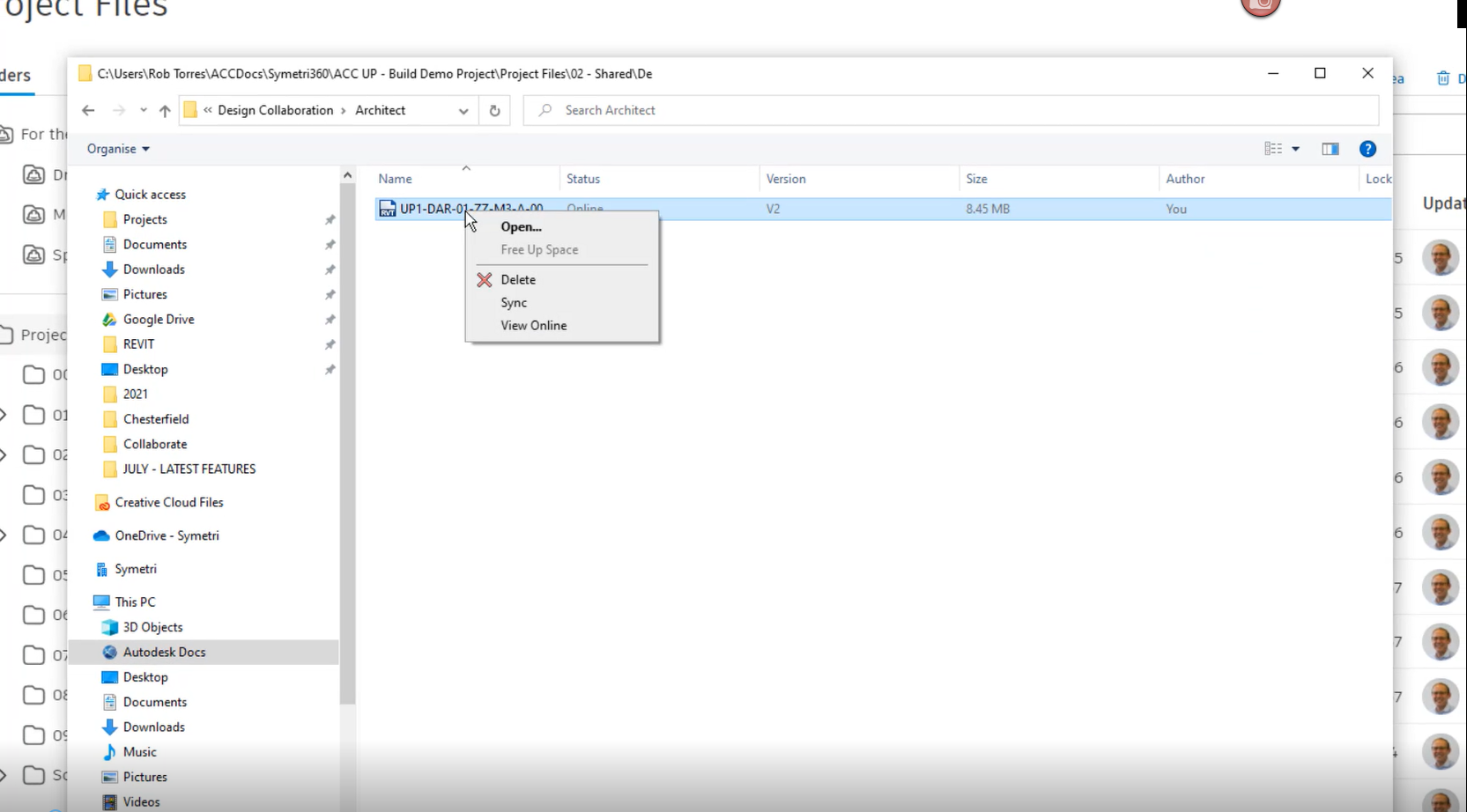Open Explorer help question mark icon
Viewport: 1467px width, 812px height.
pos(1367,149)
